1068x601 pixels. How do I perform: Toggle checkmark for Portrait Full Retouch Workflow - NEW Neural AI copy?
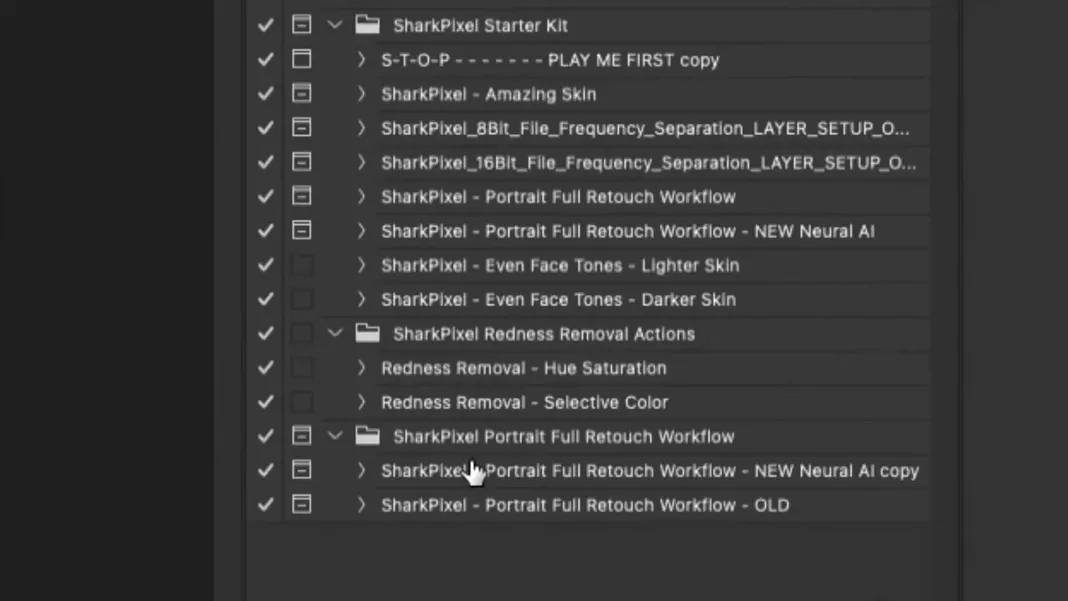pos(266,470)
